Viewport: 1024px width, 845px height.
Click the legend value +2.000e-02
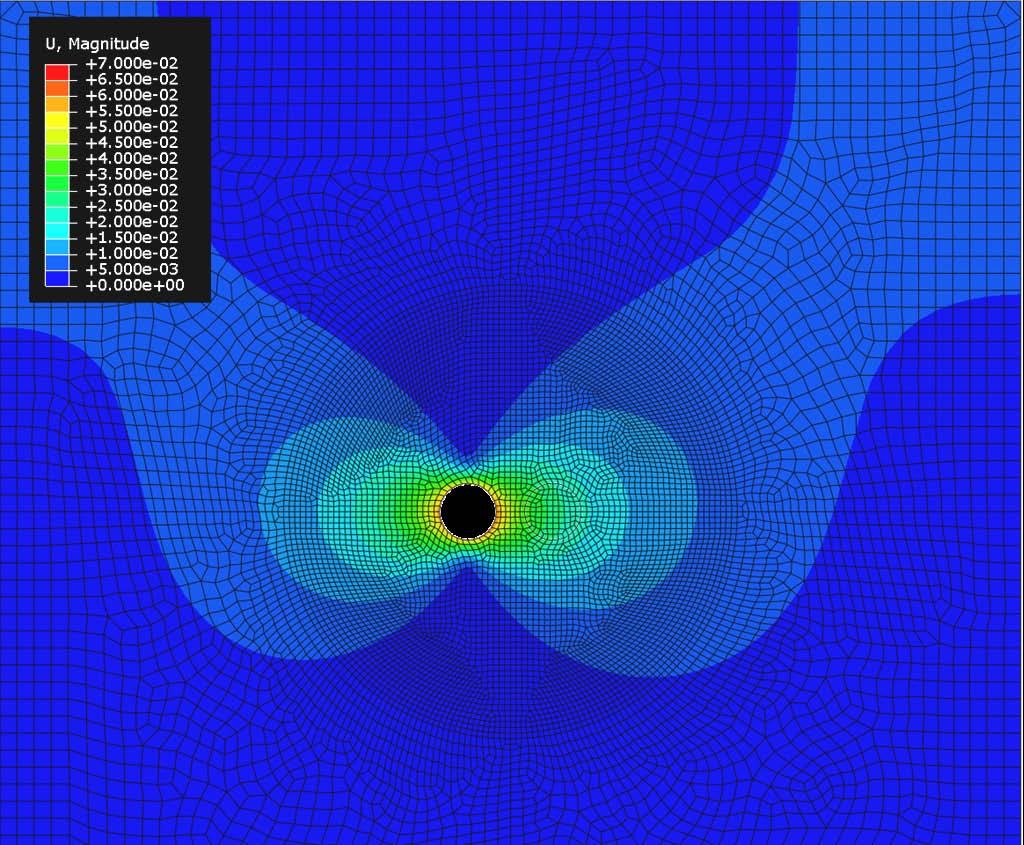pyautogui.click(x=131, y=221)
